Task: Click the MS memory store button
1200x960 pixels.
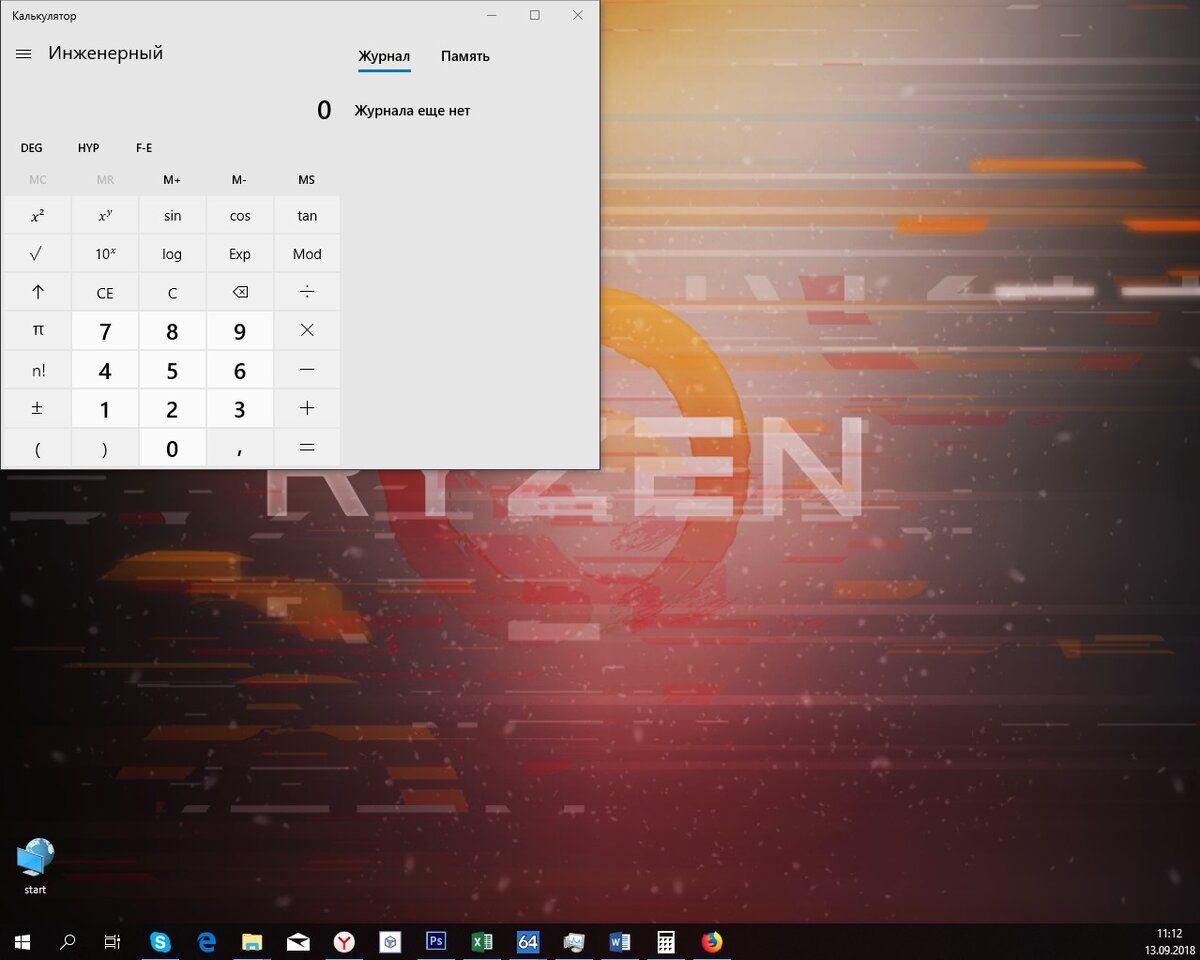Action: pyautogui.click(x=307, y=180)
